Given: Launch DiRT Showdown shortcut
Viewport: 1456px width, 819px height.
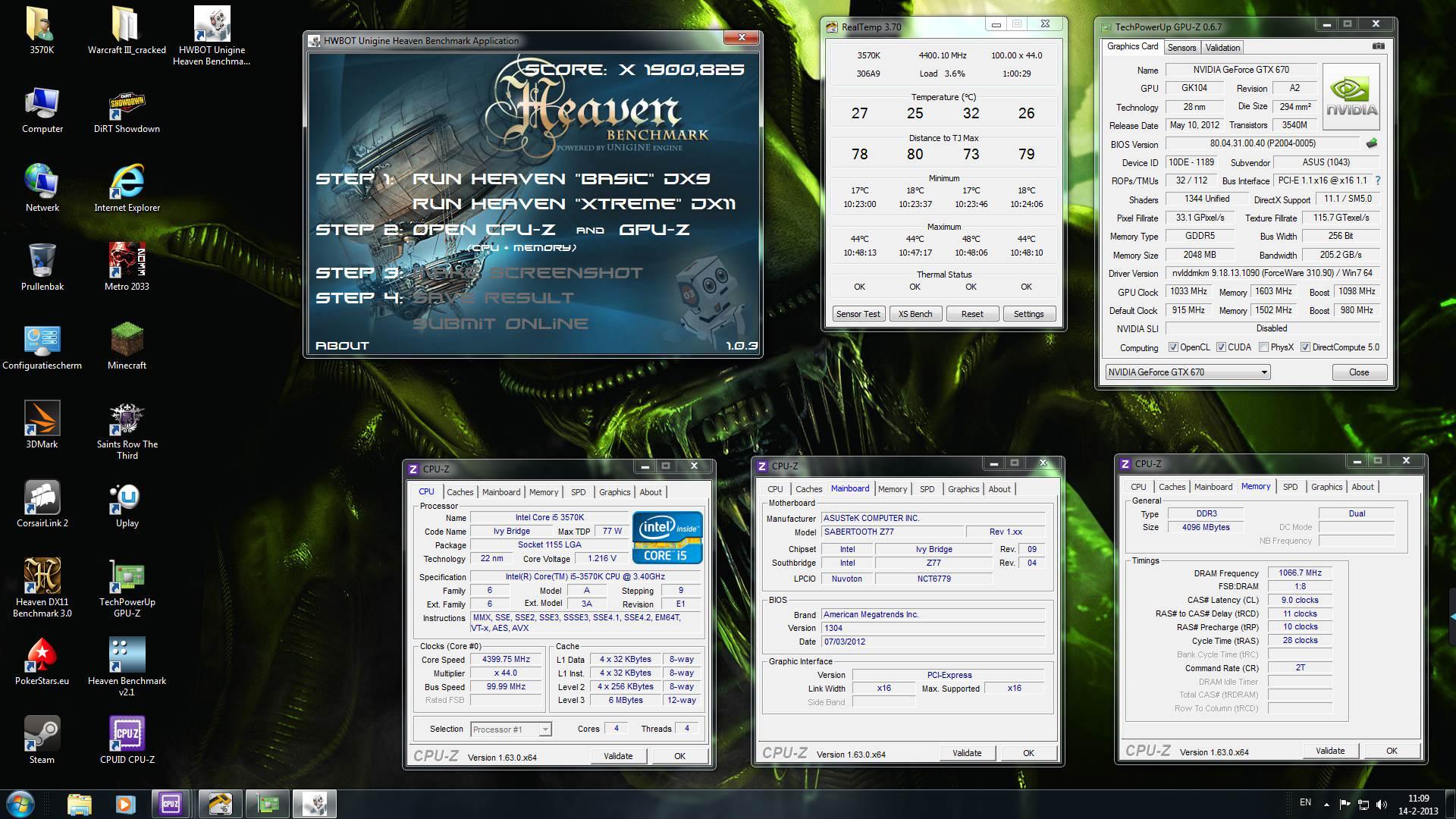Looking at the screenshot, I should 127,110.
